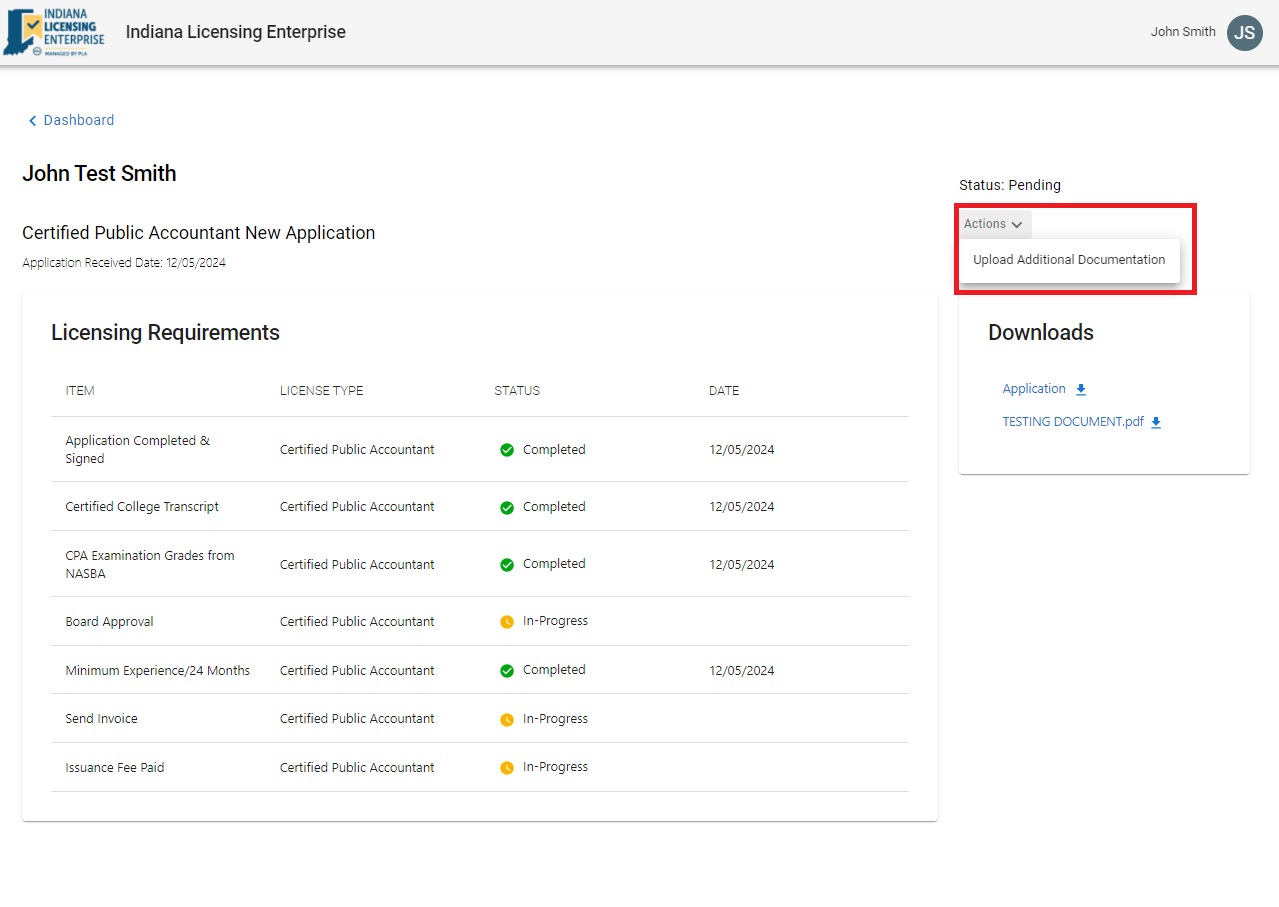
Task: Select the CPA Examination Grades from NASBA row
Action: pos(150,564)
